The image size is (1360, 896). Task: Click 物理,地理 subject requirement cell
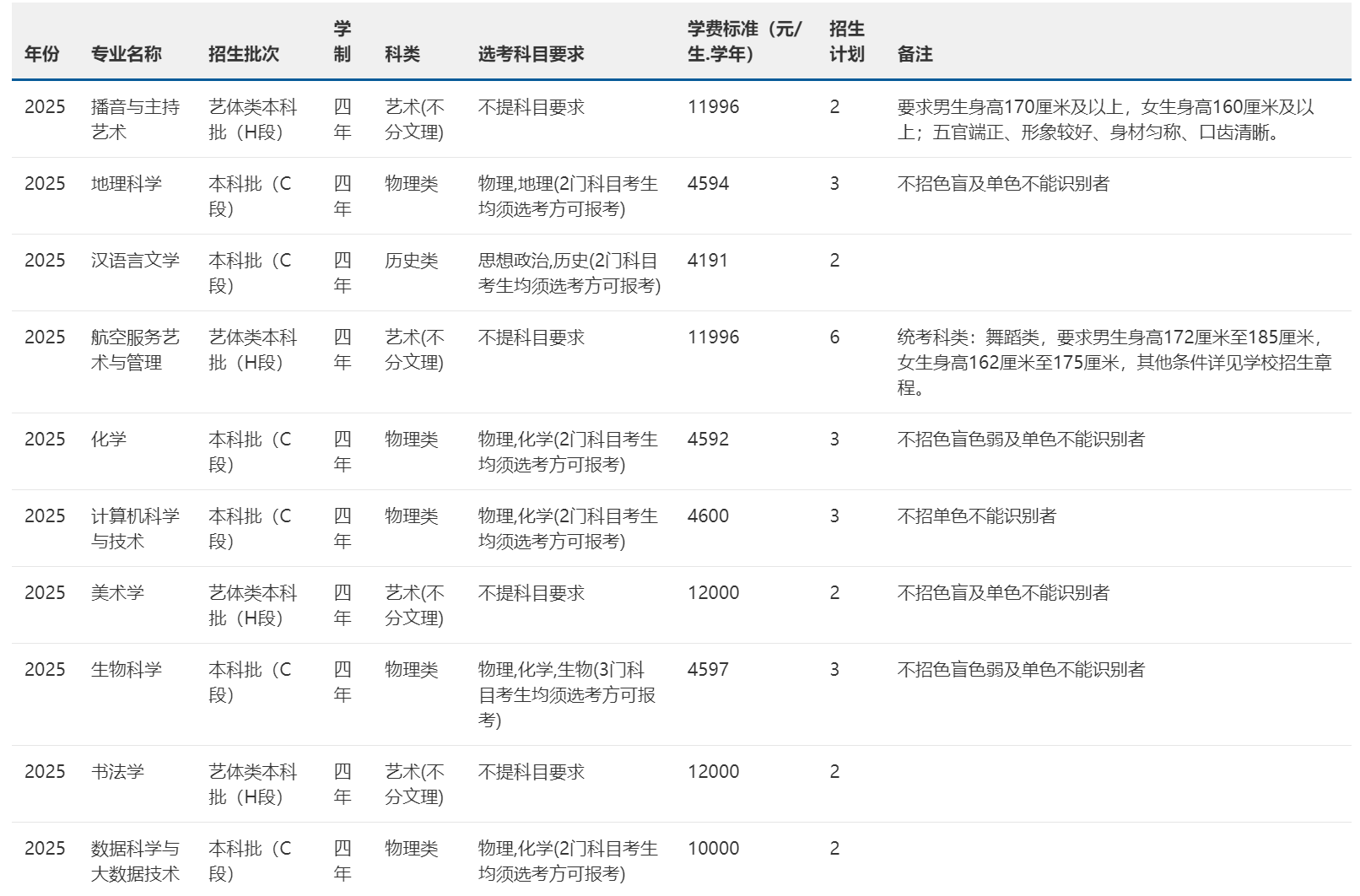click(x=568, y=197)
